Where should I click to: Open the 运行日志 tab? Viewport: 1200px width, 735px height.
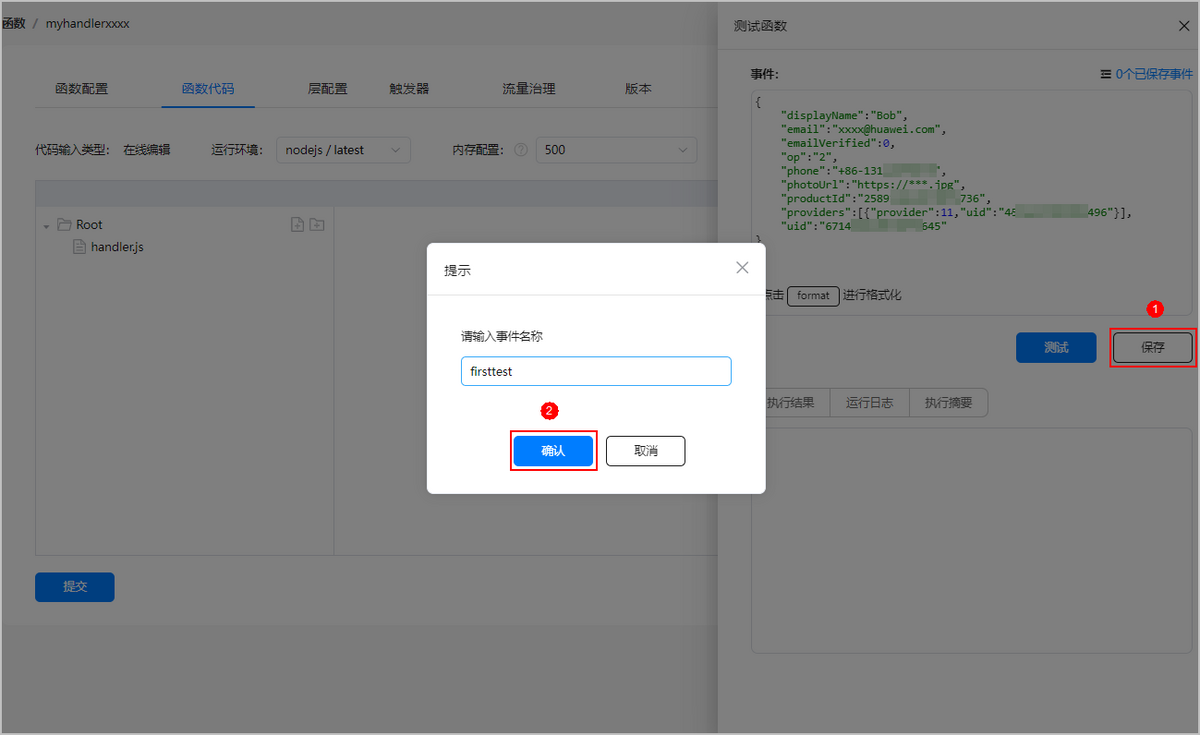[x=869, y=403]
